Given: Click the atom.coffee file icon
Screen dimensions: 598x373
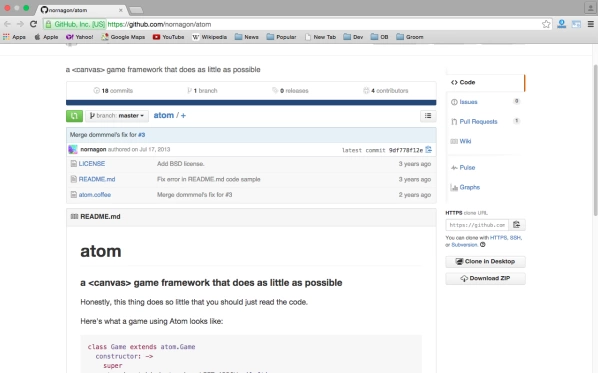Looking at the screenshot, I should pyautogui.click(x=74, y=195).
